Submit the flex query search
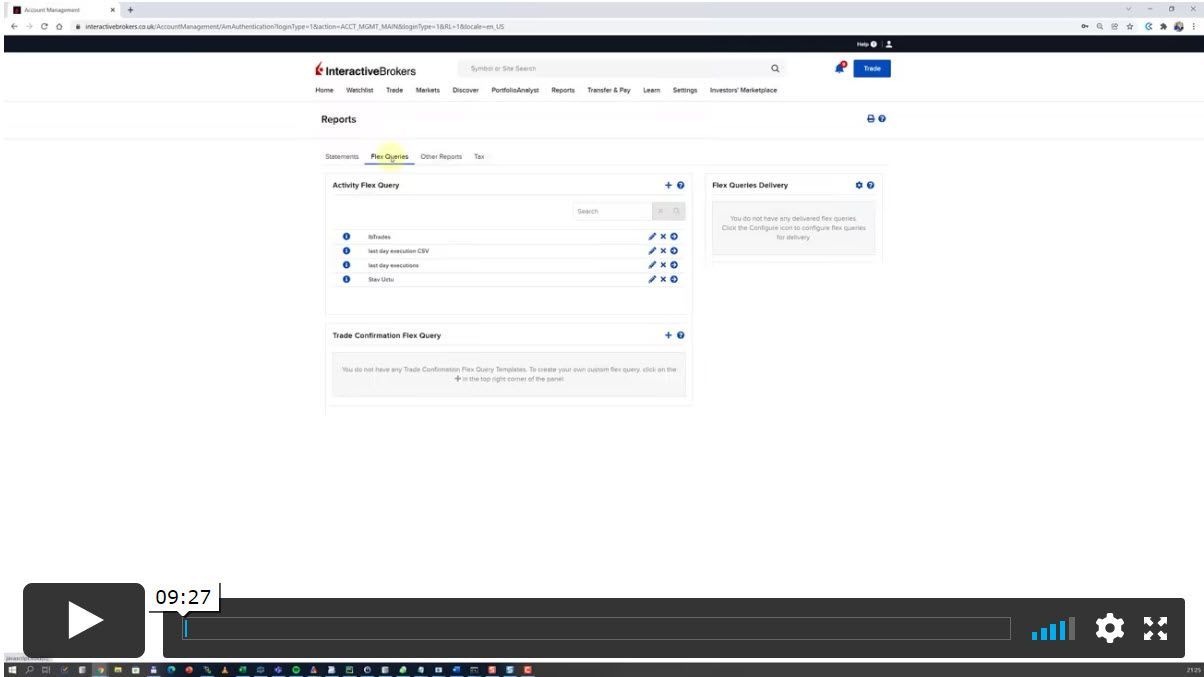 pos(677,211)
